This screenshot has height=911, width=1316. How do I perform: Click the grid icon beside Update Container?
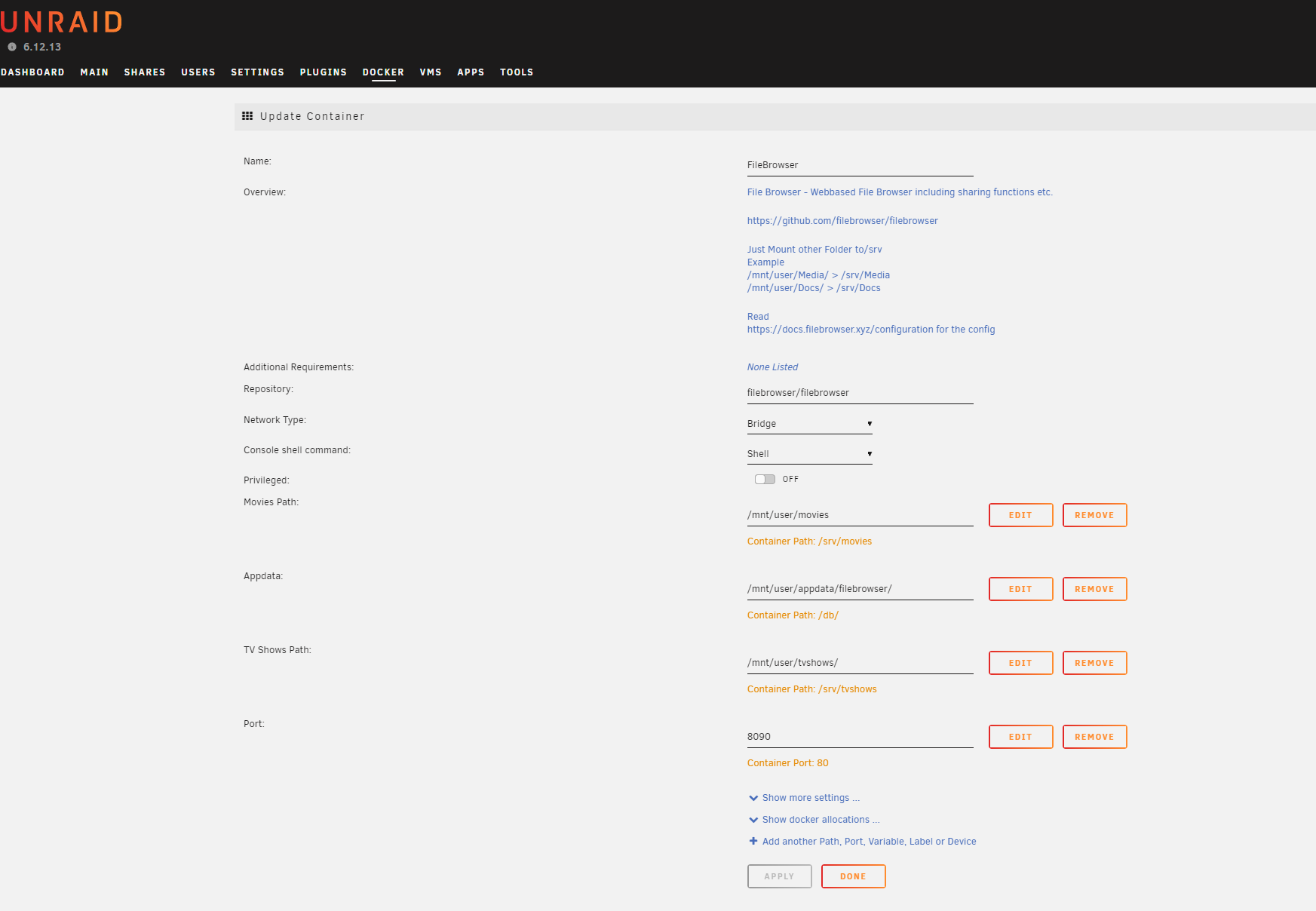tap(247, 116)
